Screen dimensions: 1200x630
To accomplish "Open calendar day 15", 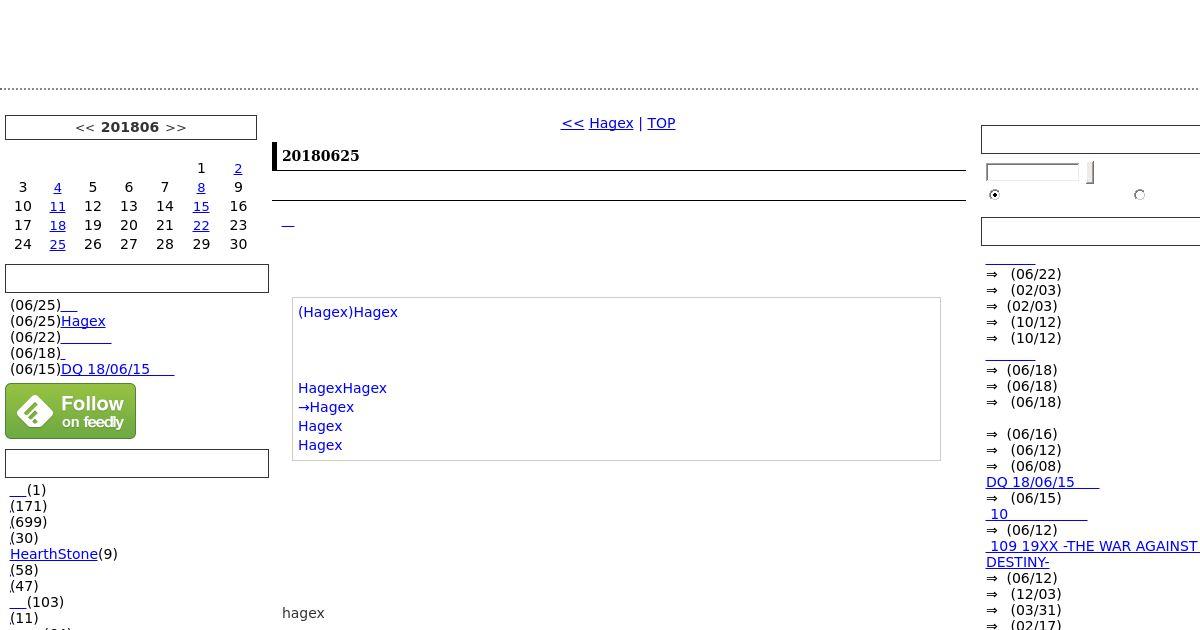I will tap(201, 206).
